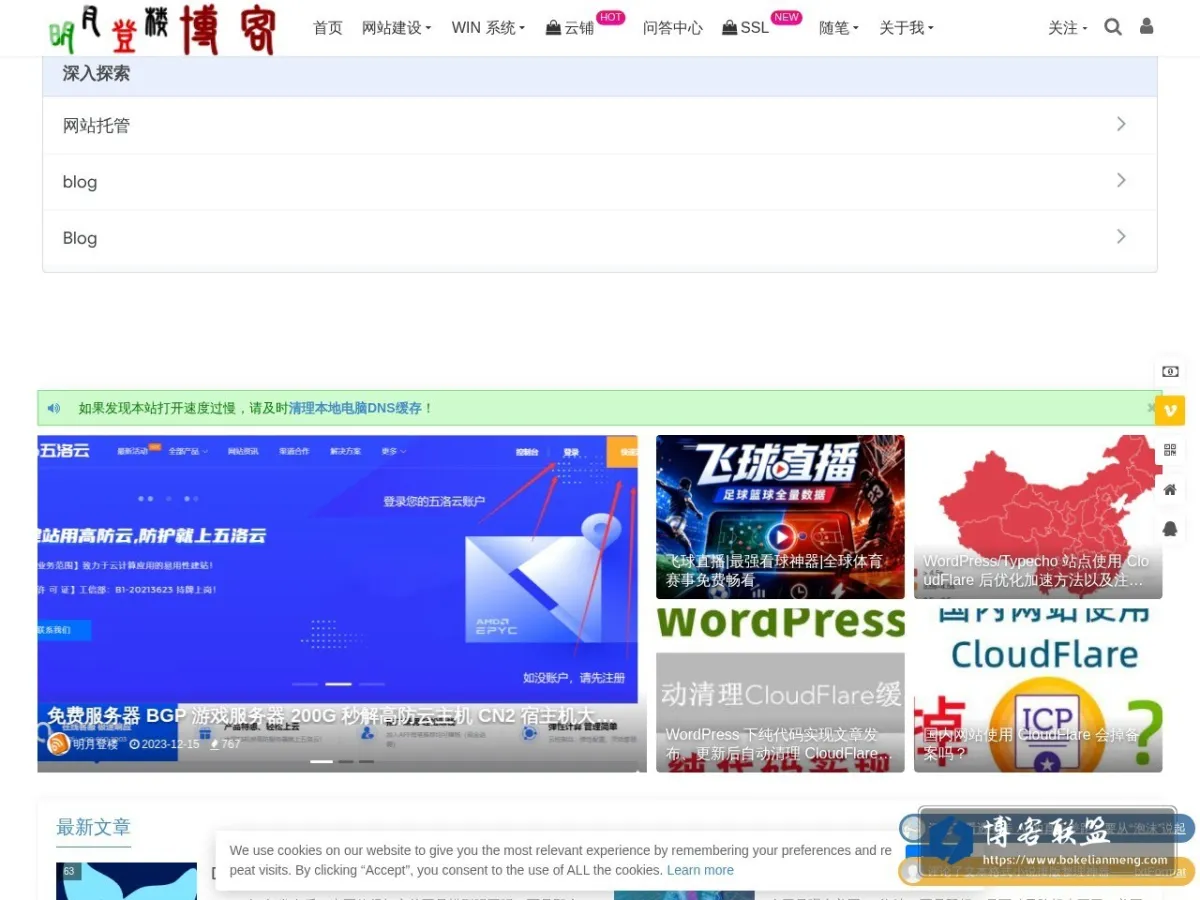Open the article thumbnail numbered 63
The width and height of the screenshot is (1200, 900).
(126, 881)
